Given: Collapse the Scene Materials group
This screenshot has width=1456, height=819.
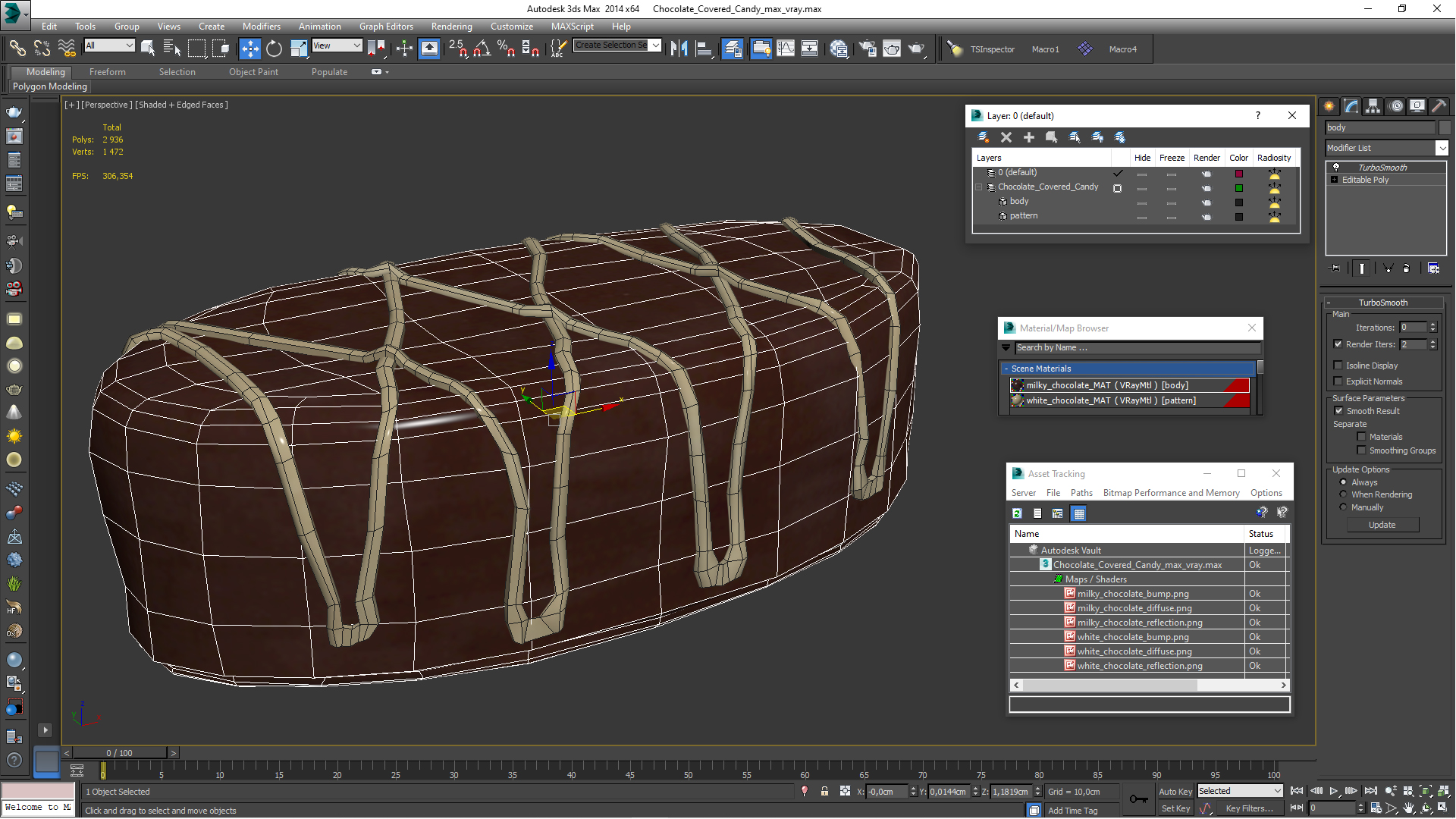Looking at the screenshot, I should 1006,369.
